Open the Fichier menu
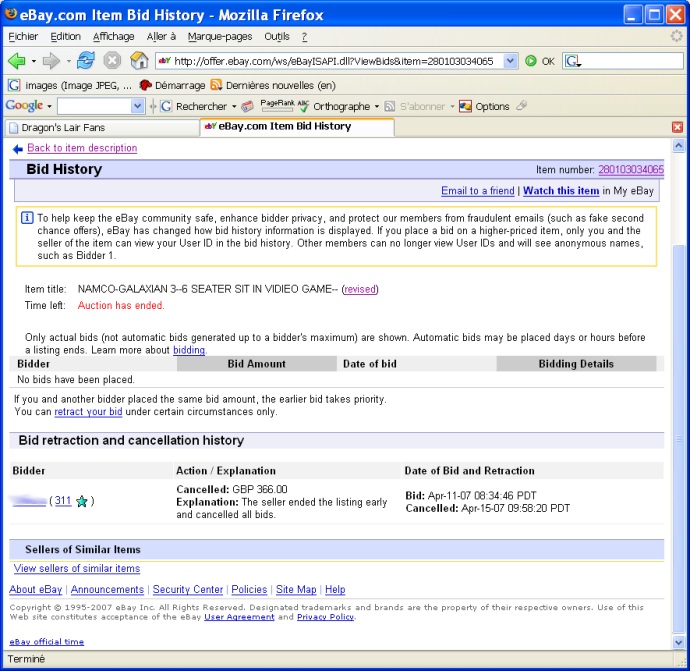Screen dimensions: 690x671 point(23,37)
